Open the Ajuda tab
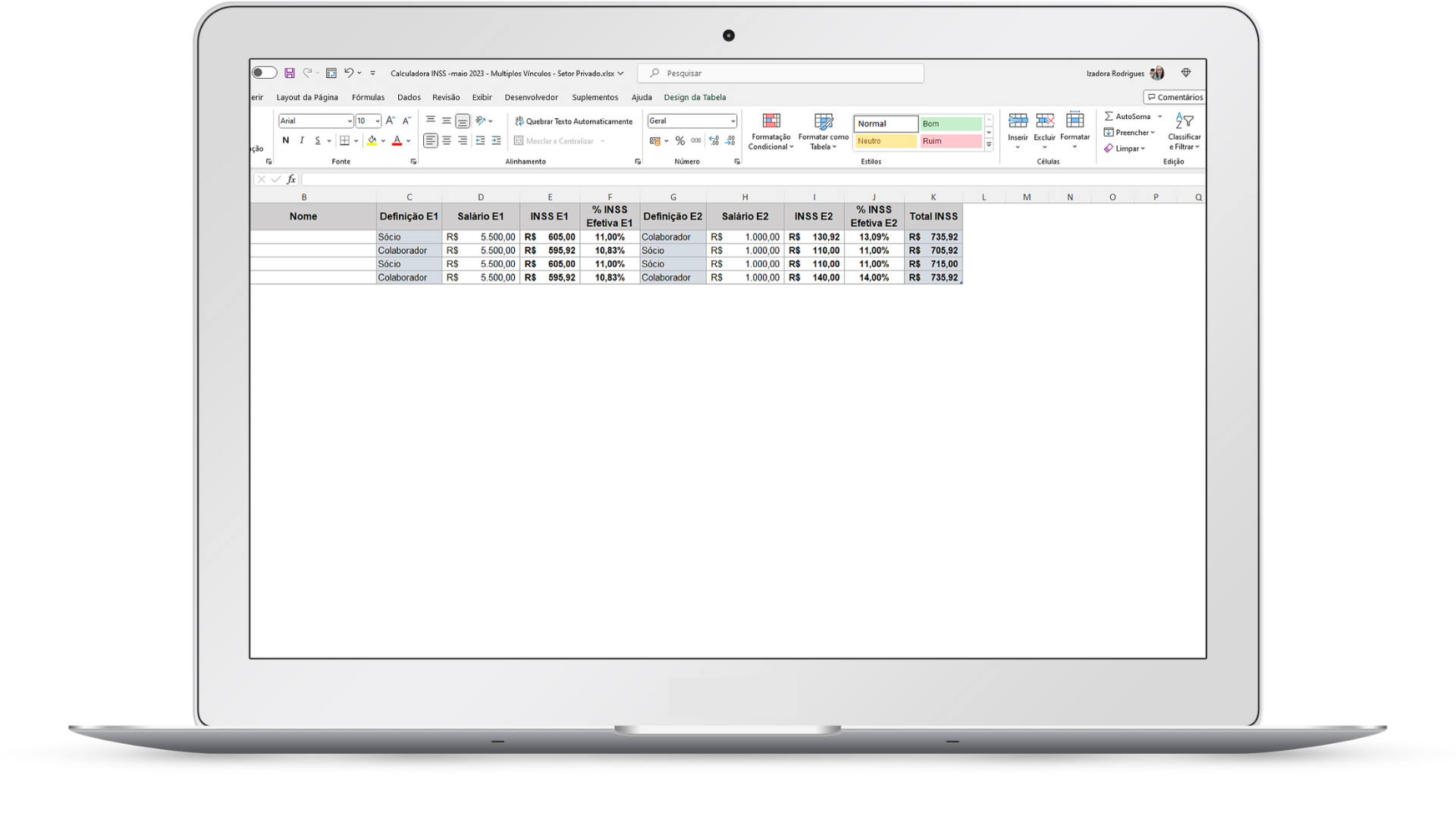This screenshot has height=819, width=1456. tap(642, 97)
